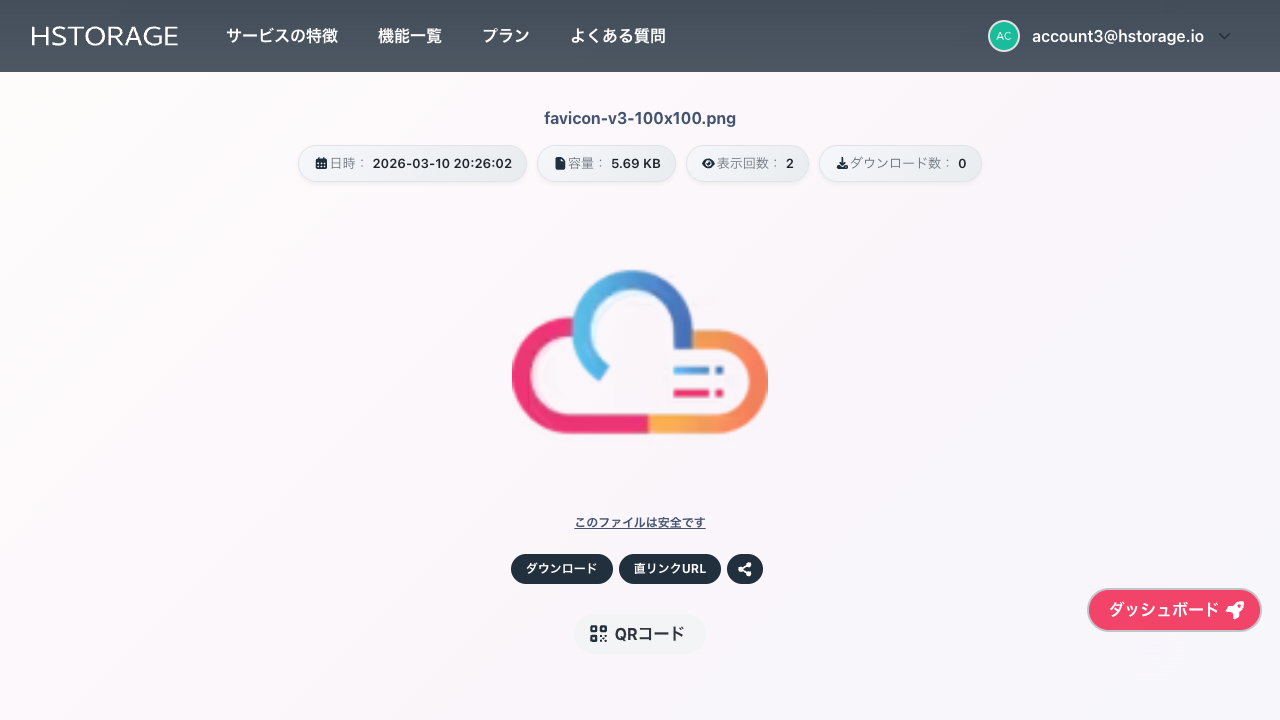Click the QR code icon
1280x720 pixels.
(598, 633)
